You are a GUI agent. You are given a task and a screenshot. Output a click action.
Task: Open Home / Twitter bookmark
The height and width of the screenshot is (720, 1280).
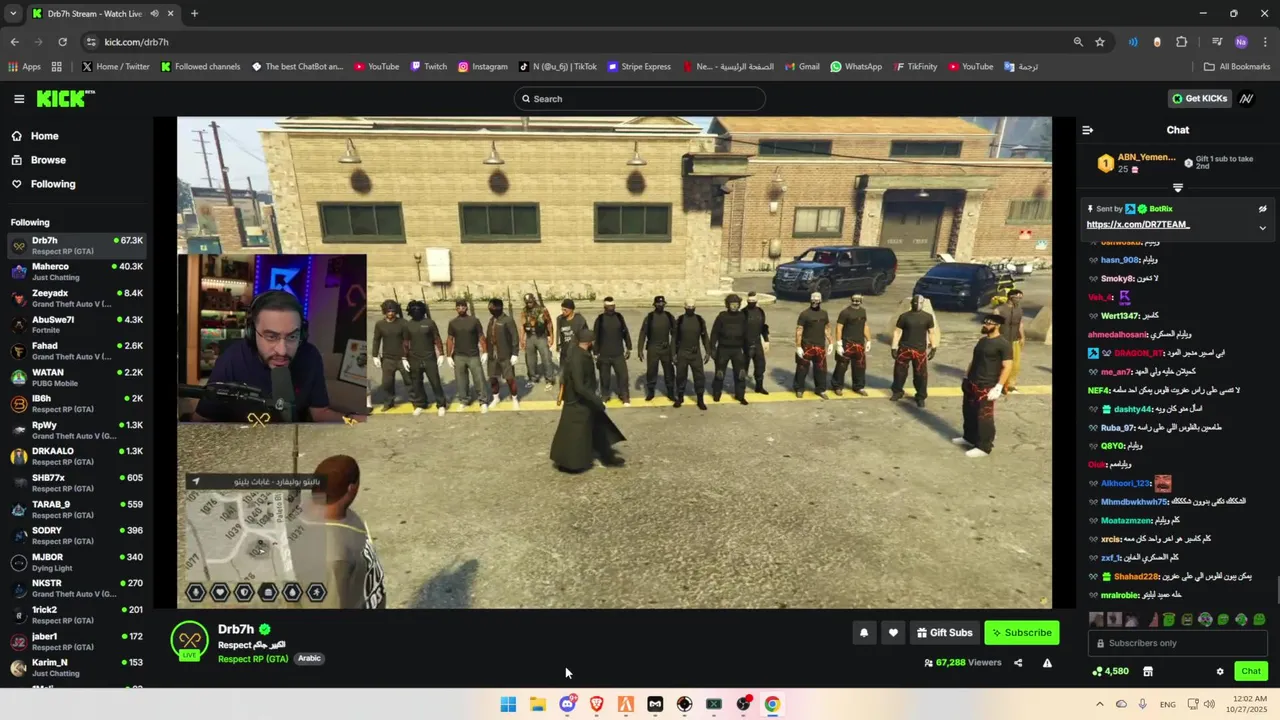116,67
